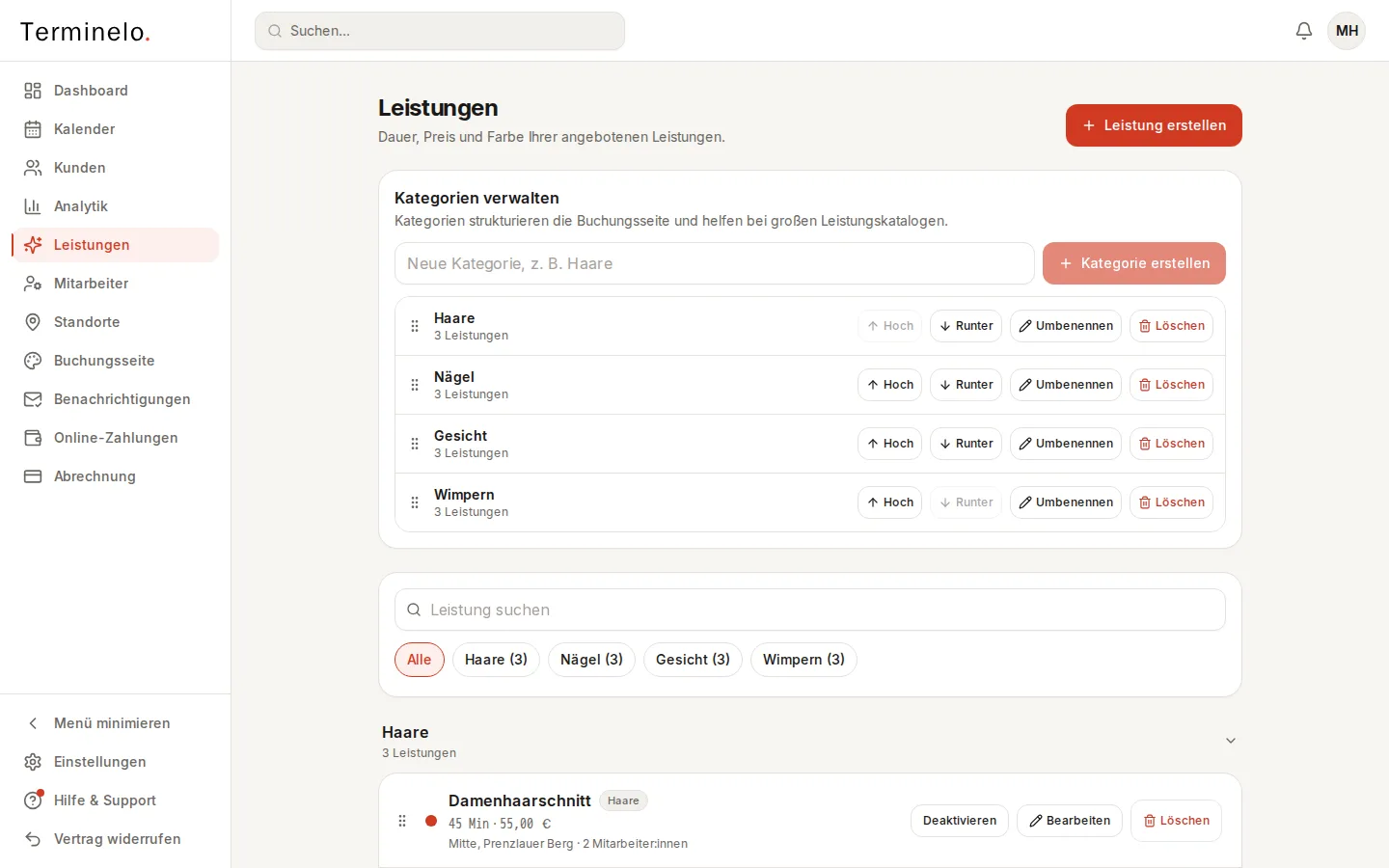
Task: Click drag handle of Damenhaarschnitt service
Action: pyautogui.click(x=402, y=821)
